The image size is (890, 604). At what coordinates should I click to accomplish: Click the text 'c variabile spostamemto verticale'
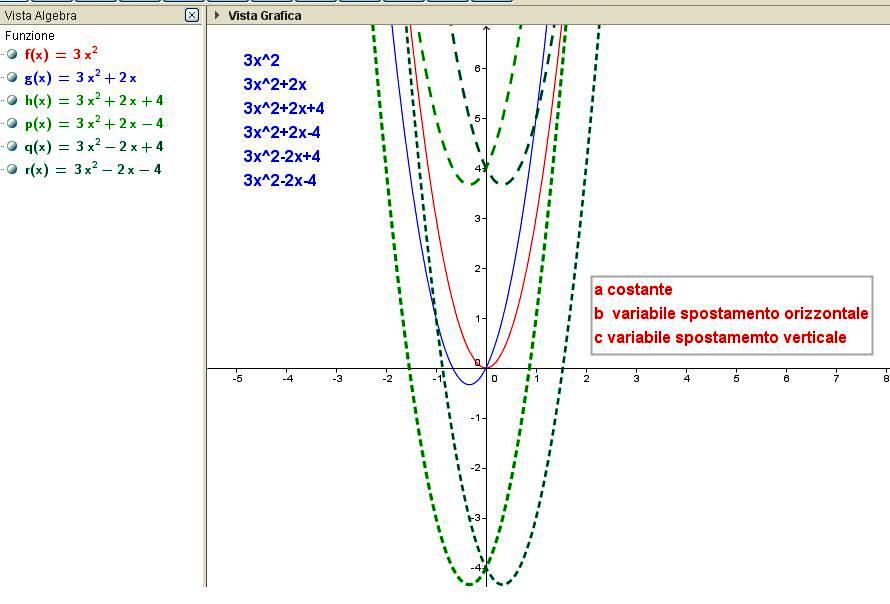tap(720, 337)
